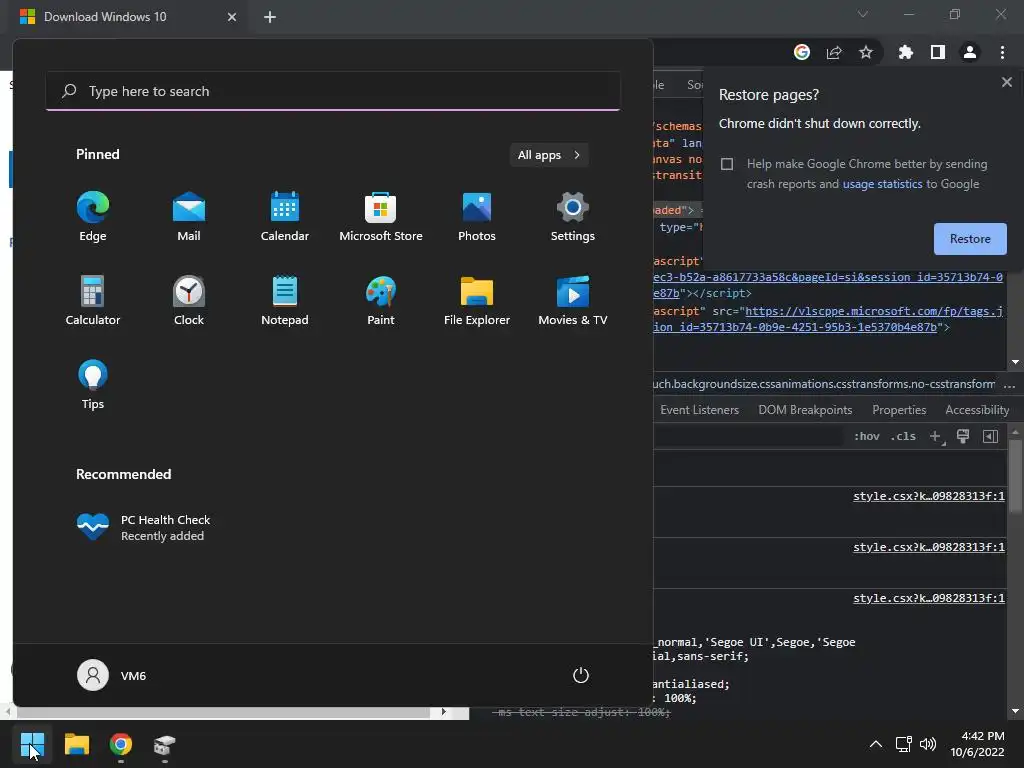Bookmark this tab with the star icon
Viewport: 1024px width, 768px height.
[866, 52]
